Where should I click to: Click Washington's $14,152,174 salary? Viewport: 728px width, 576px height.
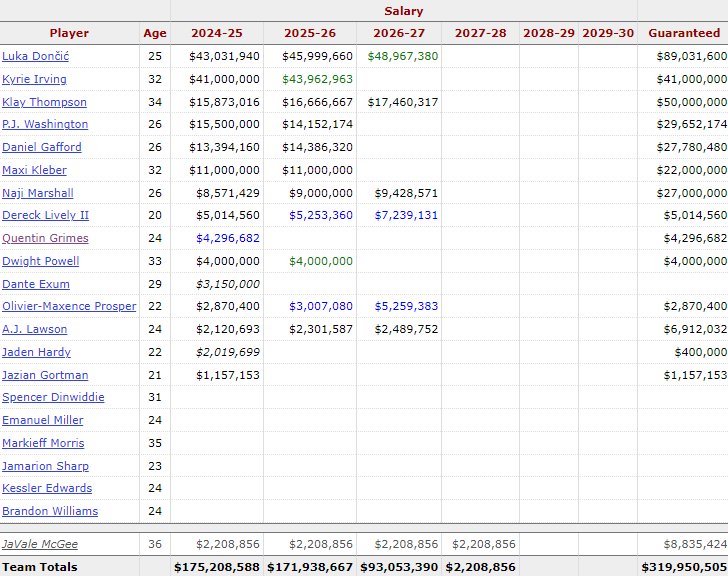point(317,124)
